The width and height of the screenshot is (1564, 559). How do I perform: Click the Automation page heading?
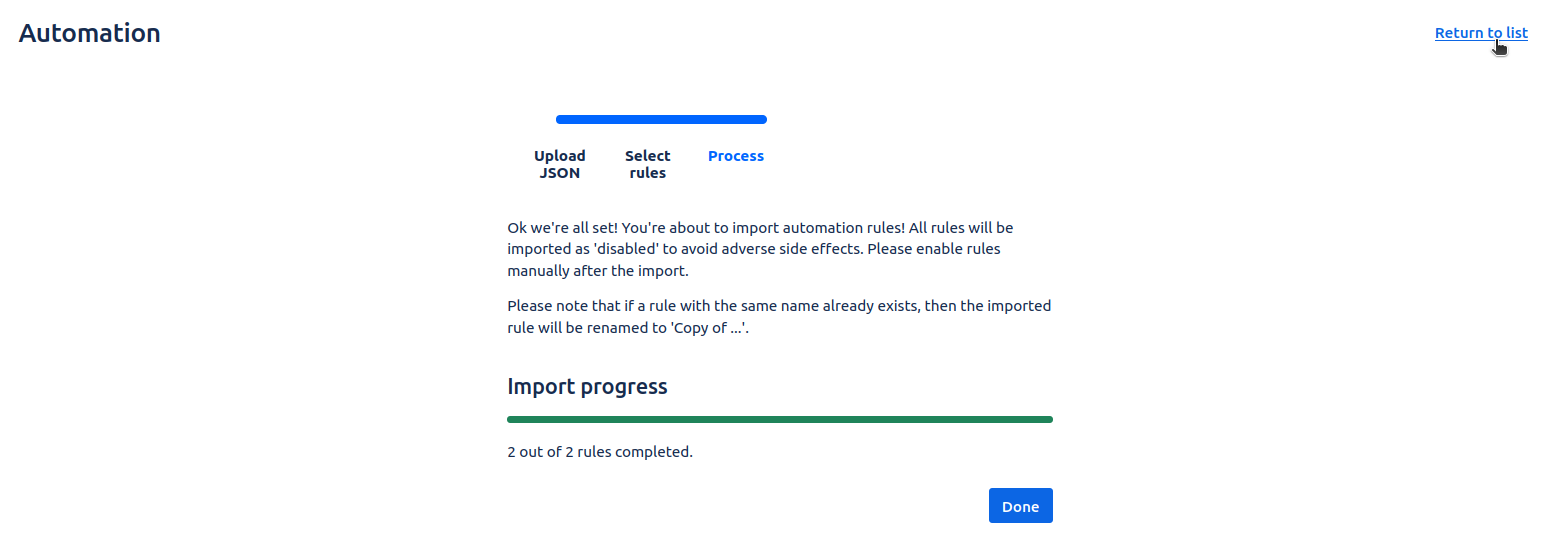pyautogui.click(x=89, y=33)
